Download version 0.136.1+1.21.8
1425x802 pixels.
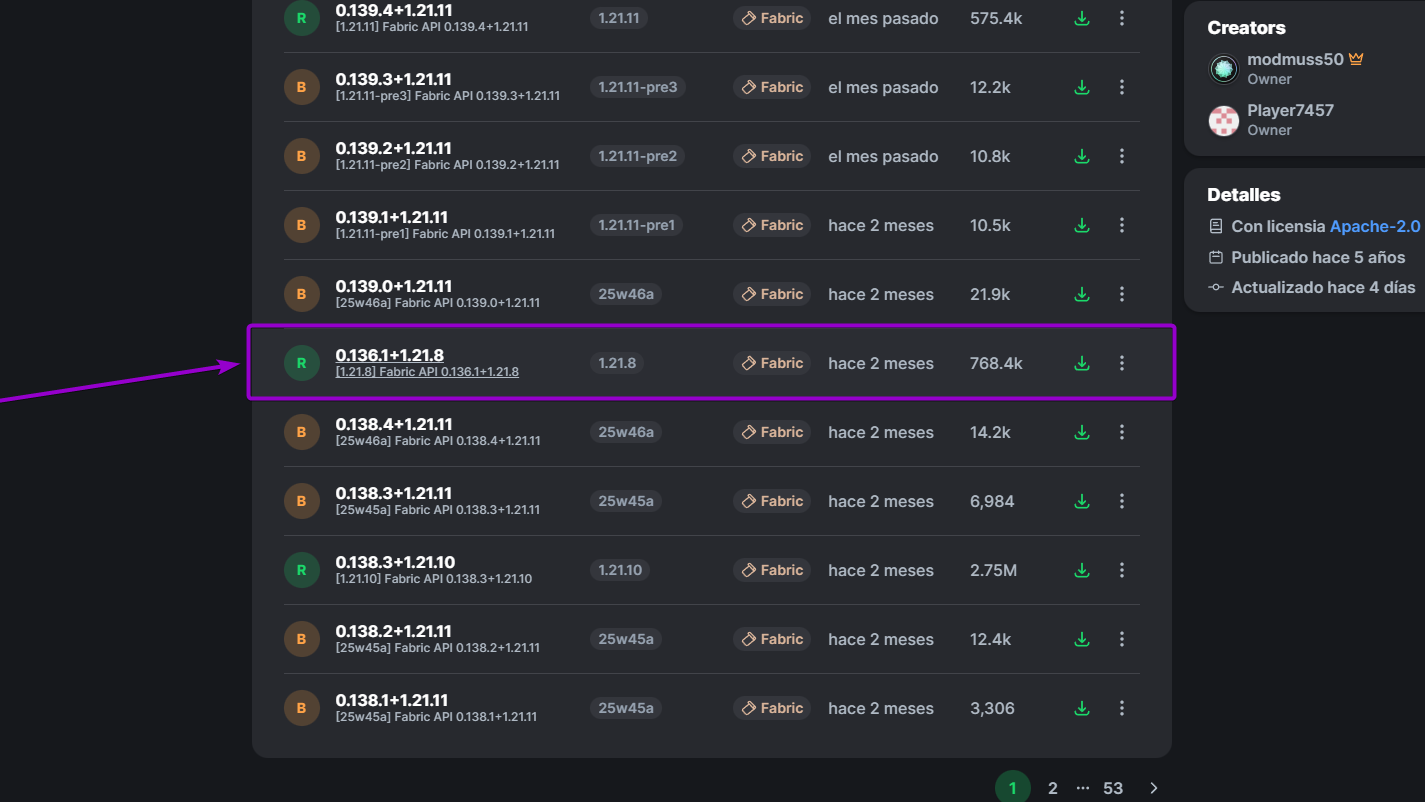point(1081,363)
